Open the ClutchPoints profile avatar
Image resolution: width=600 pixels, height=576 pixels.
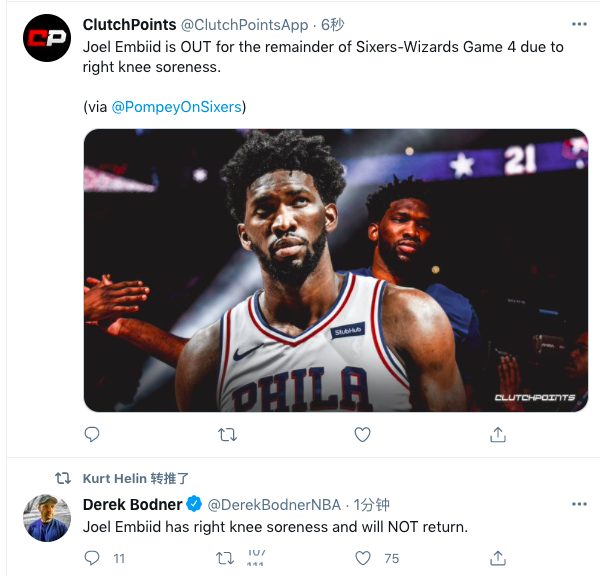click(47, 38)
